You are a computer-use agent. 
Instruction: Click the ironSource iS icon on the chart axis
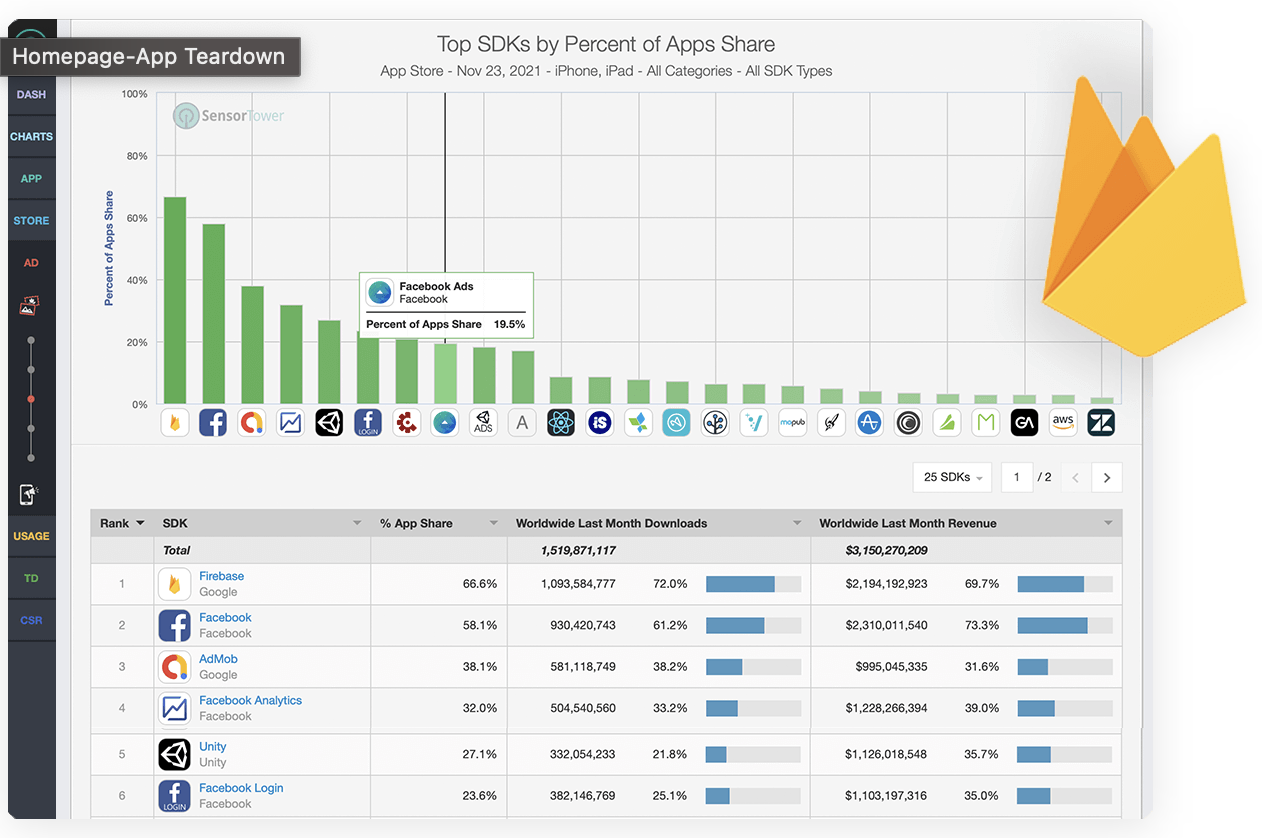600,423
